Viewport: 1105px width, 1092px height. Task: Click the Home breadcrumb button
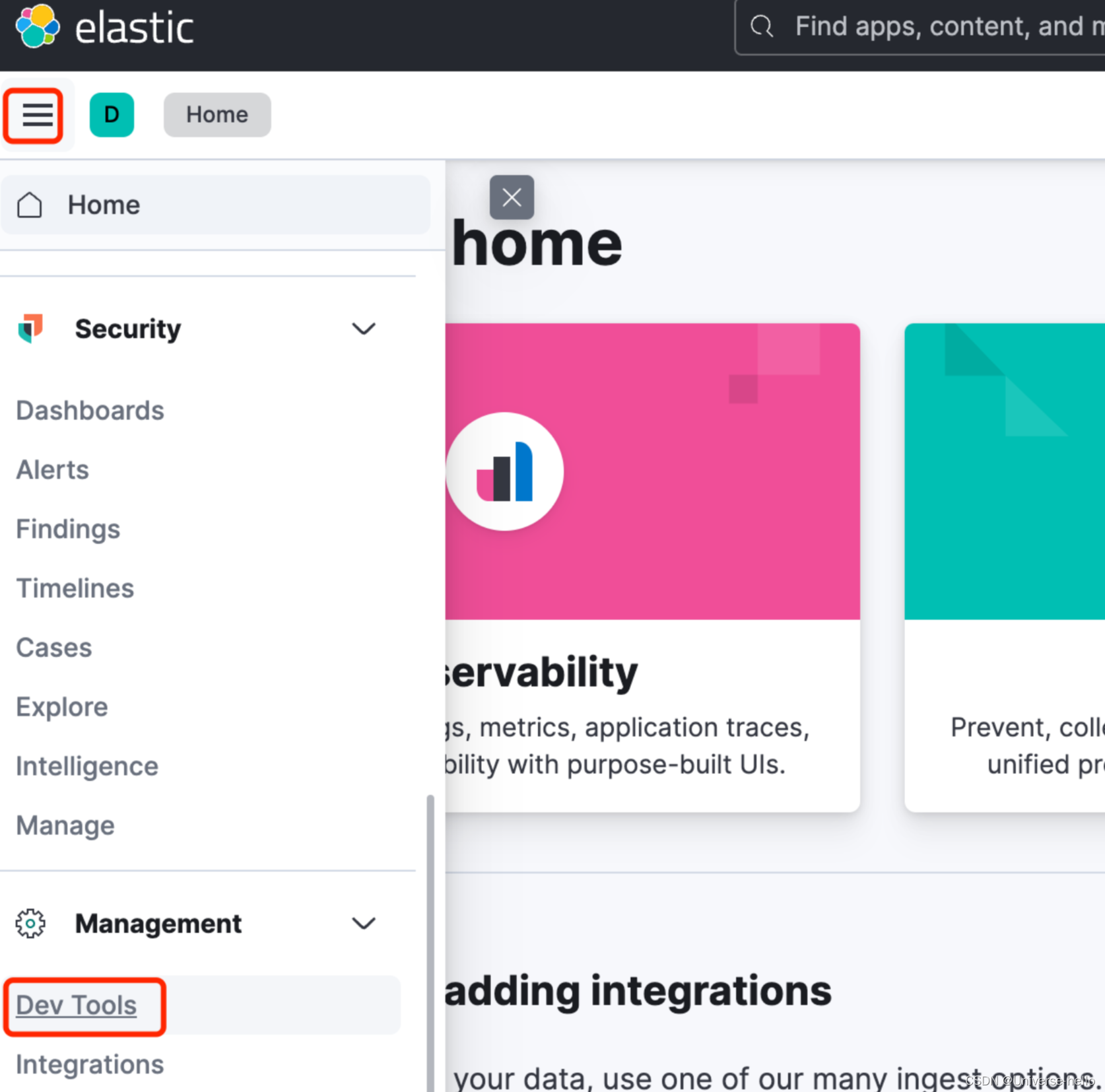tap(217, 114)
